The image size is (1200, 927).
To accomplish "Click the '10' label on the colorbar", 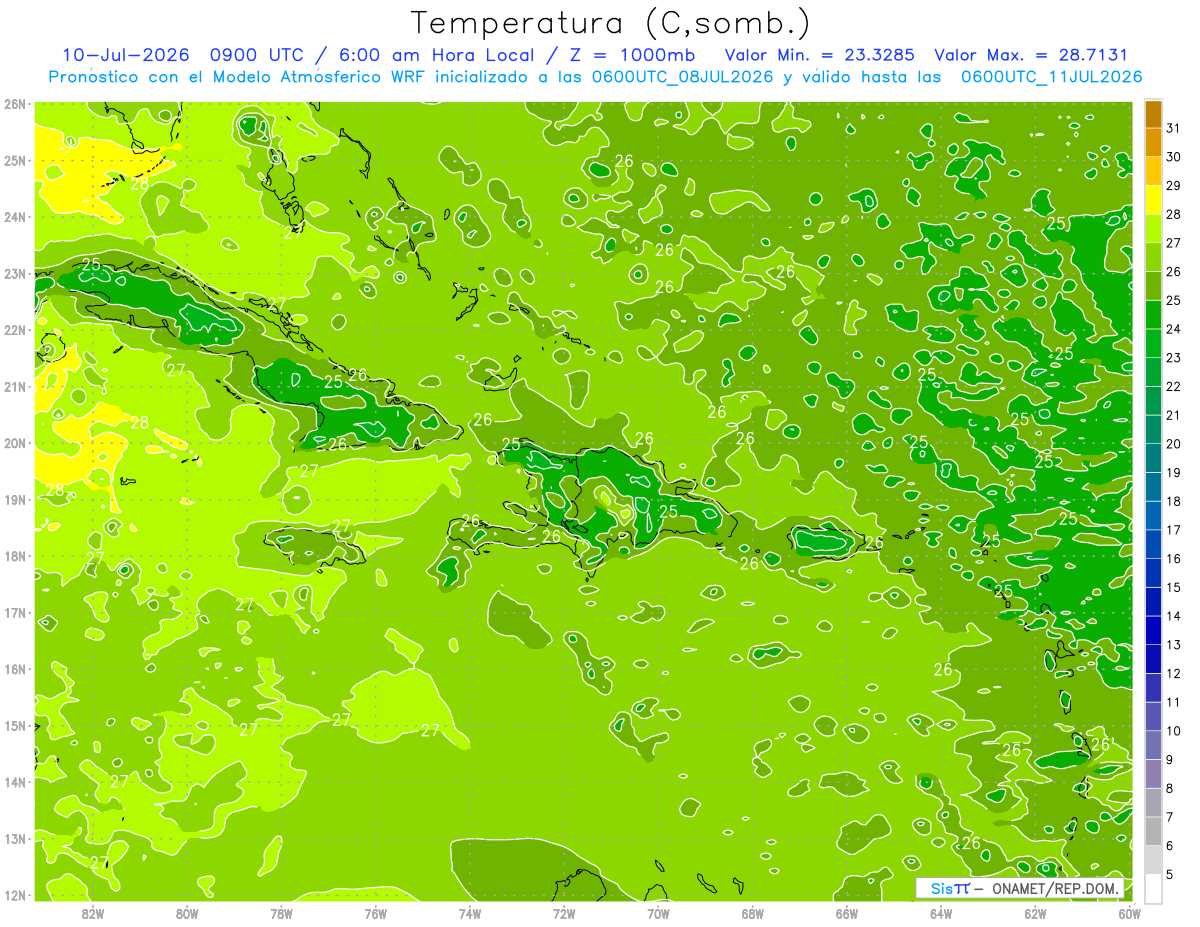I will coord(1173,730).
